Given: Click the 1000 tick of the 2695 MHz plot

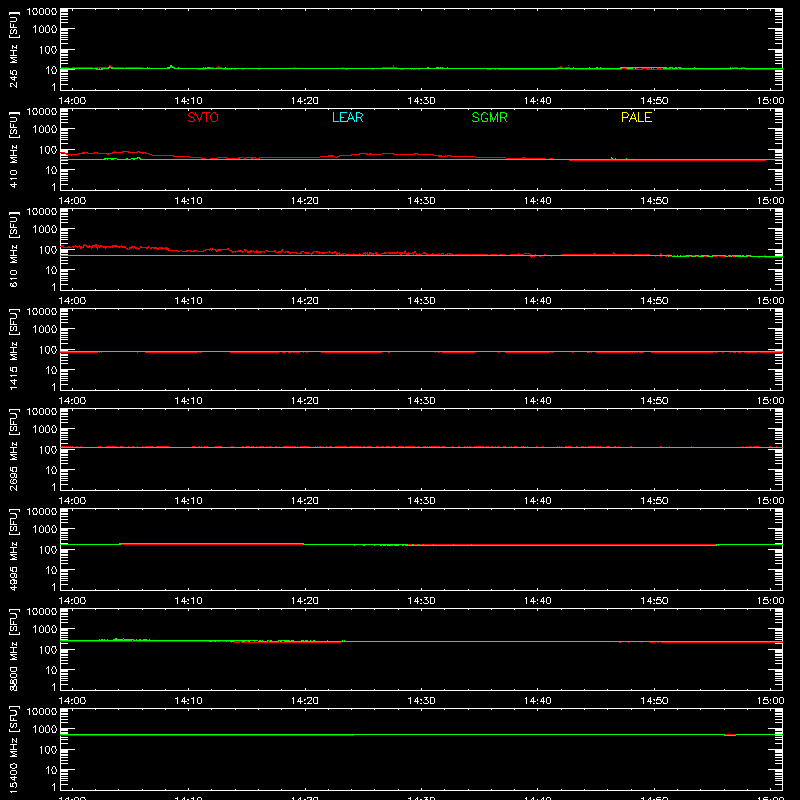Looking at the screenshot, I should coord(45,430).
